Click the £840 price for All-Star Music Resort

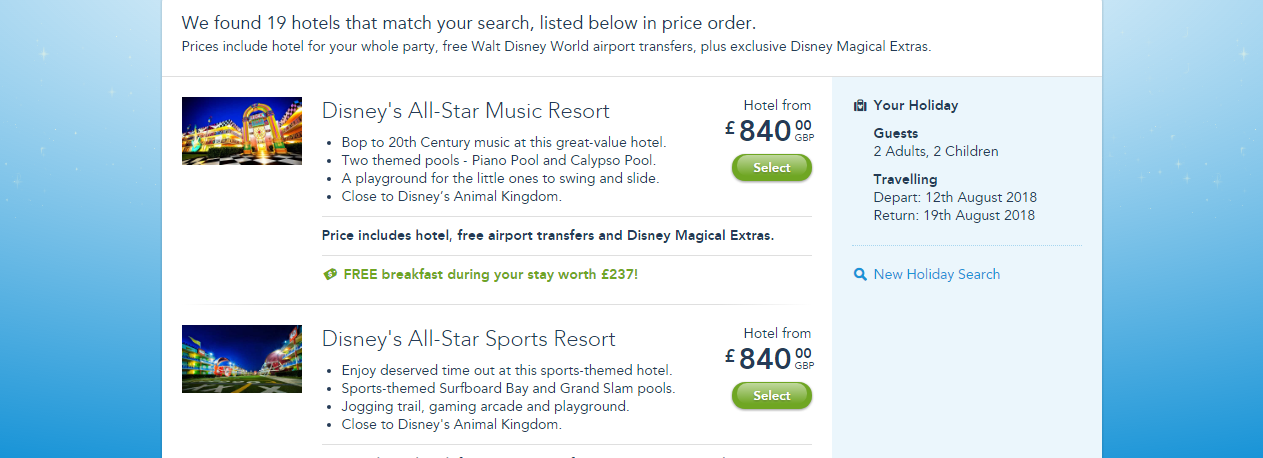766,131
